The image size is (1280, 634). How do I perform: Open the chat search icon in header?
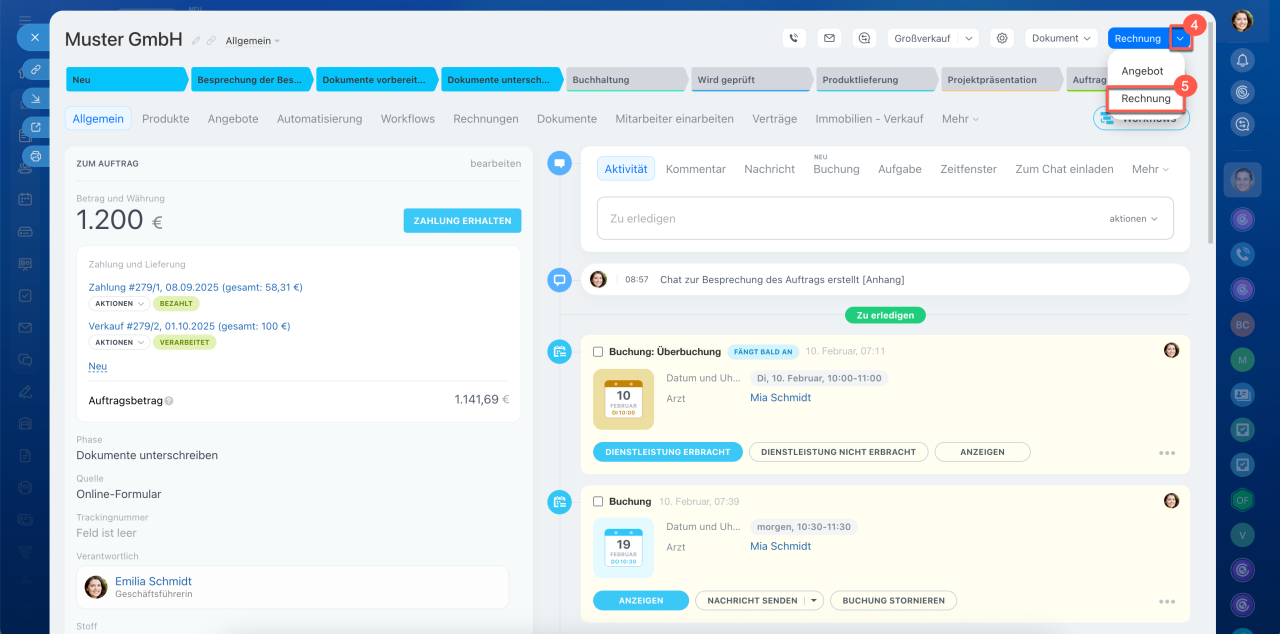(864, 38)
